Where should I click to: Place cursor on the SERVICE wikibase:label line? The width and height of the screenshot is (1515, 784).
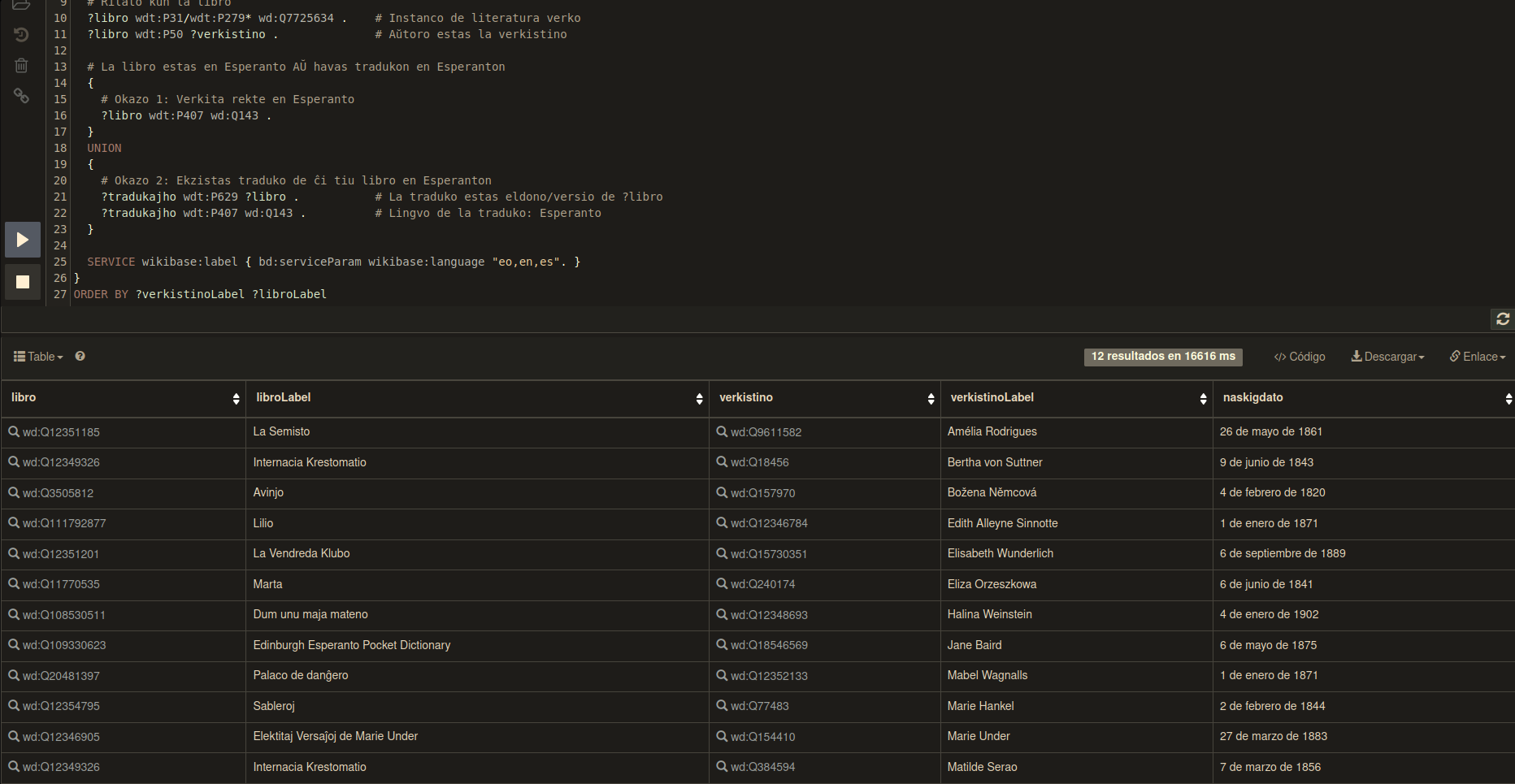coord(333,262)
